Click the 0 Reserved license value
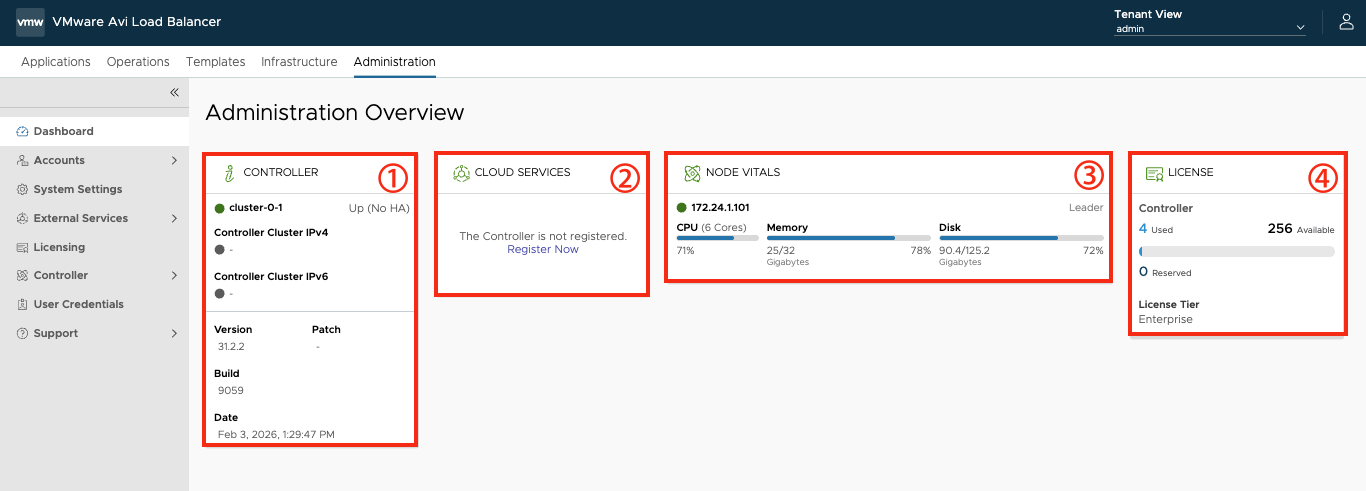 (1165, 272)
